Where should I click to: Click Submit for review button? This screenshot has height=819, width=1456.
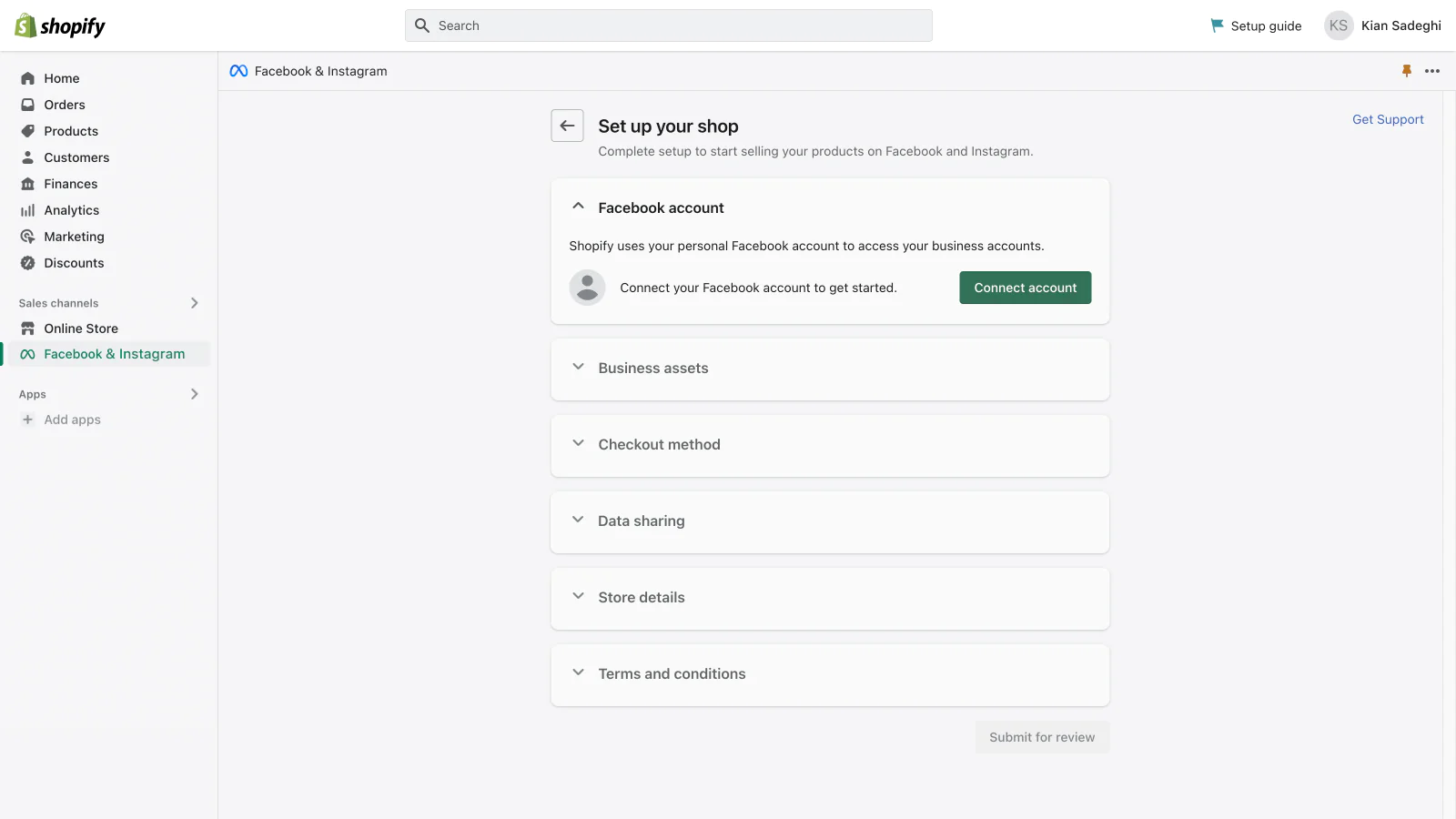[1042, 737]
